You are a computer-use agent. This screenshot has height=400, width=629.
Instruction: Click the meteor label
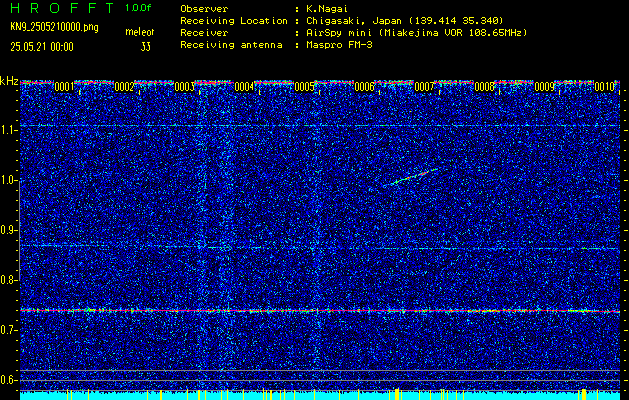[140, 32]
